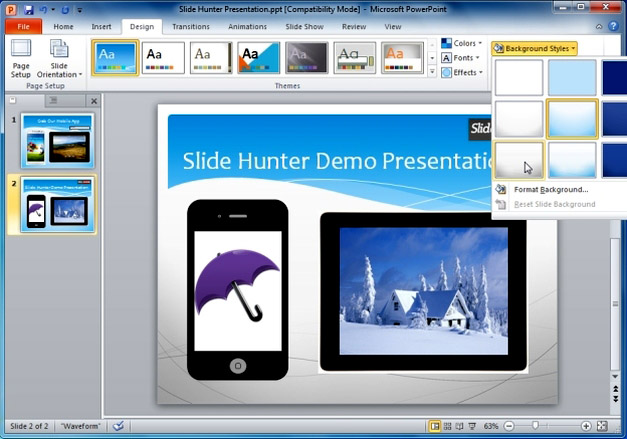Apply the orange and blue angled theme
The height and width of the screenshot is (439, 627).
coord(259,58)
